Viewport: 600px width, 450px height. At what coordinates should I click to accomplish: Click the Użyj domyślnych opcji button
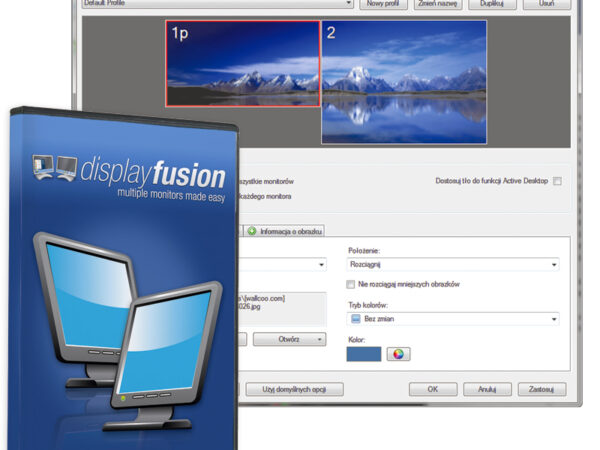click(295, 389)
